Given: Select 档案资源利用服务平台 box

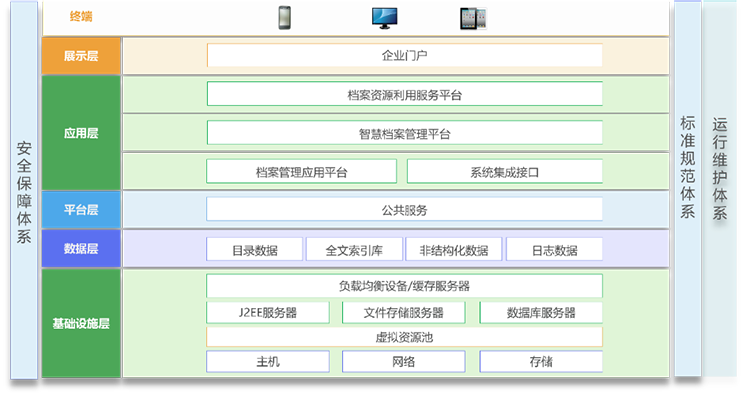Looking at the screenshot, I should click(405, 94).
